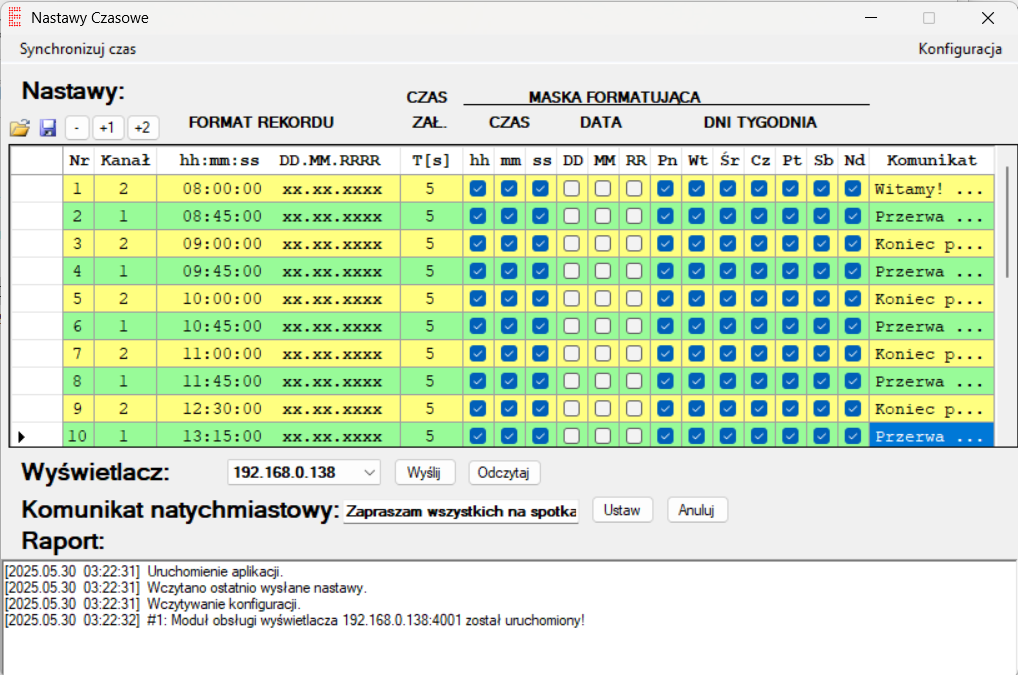
Task: Check MM checkbox in row 6
Action: click(603, 326)
